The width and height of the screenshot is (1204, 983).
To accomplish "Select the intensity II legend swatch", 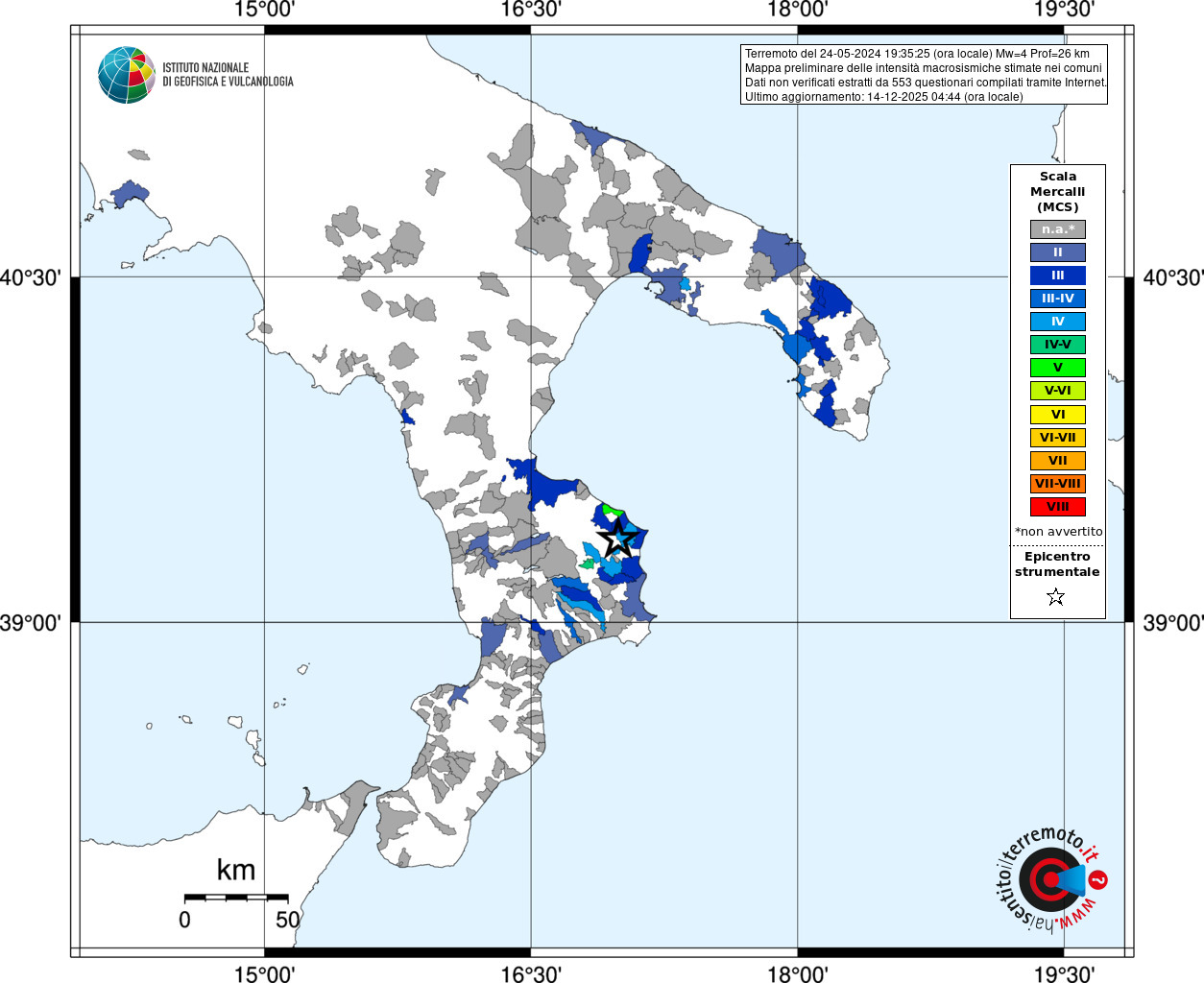I will (x=1057, y=252).
